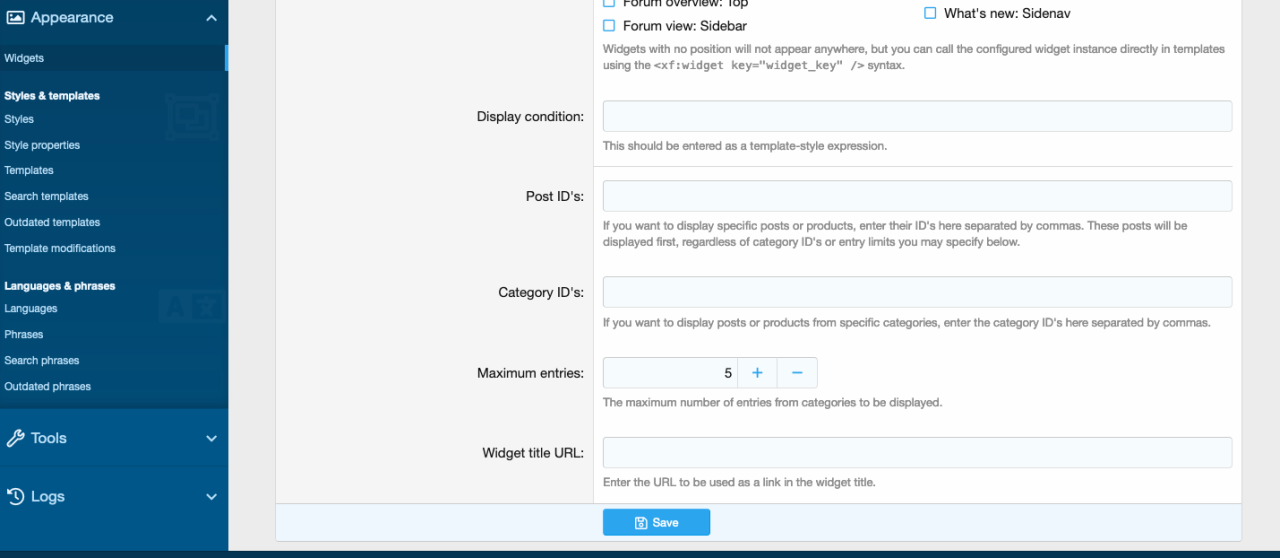Tick the What's new: Sidenav checkbox
This screenshot has height=558, width=1280.
[930, 14]
